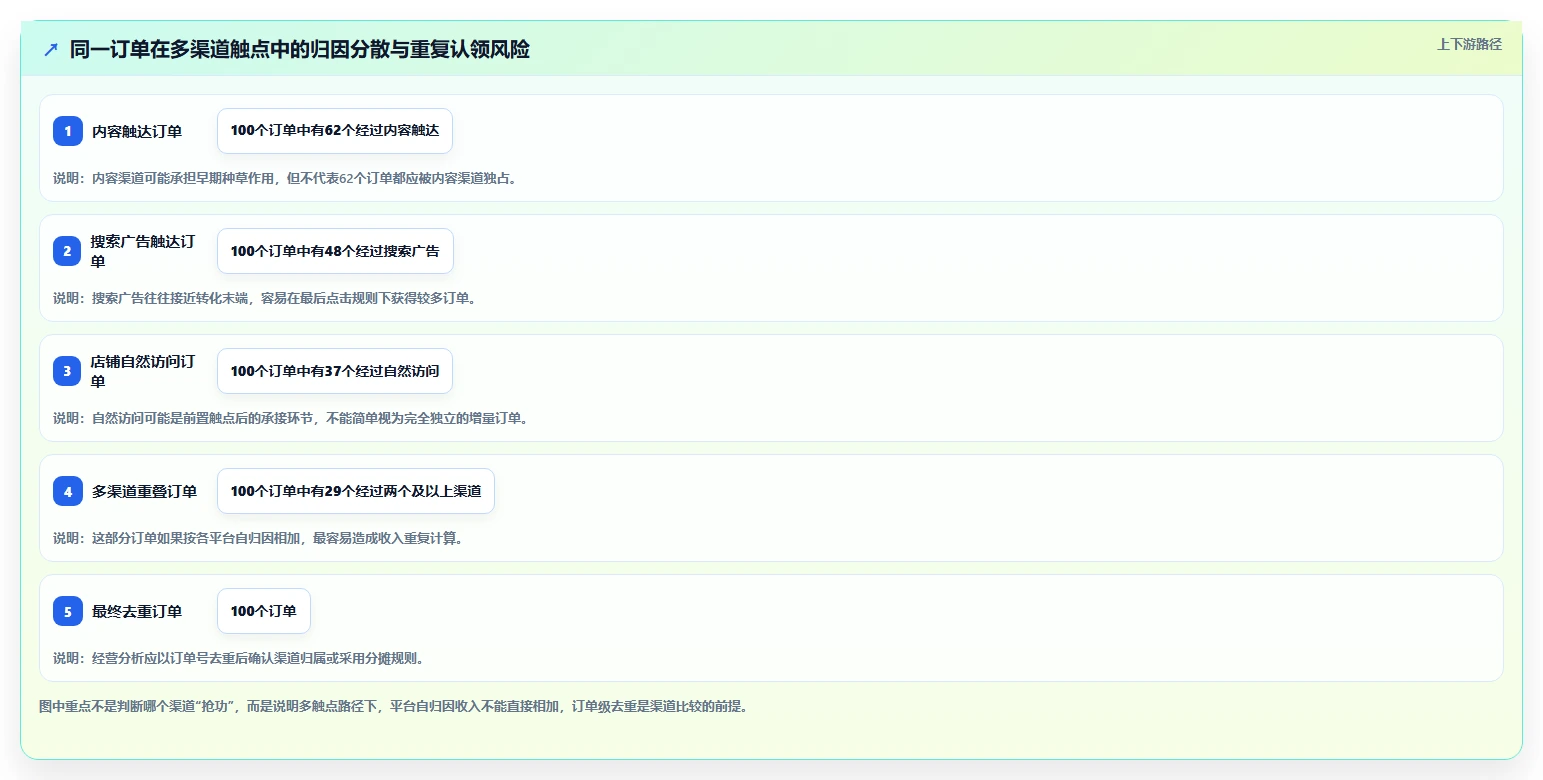The height and width of the screenshot is (780, 1543).
Task: Click the 100个订单 chip
Action: tap(264, 611)
